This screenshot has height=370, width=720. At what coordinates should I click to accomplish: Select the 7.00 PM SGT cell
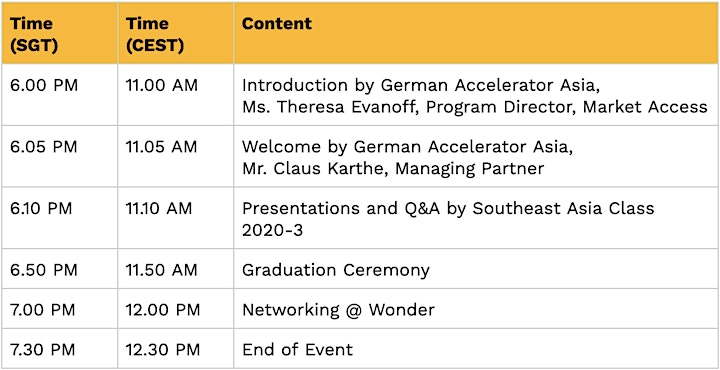[x=59, y=309]
